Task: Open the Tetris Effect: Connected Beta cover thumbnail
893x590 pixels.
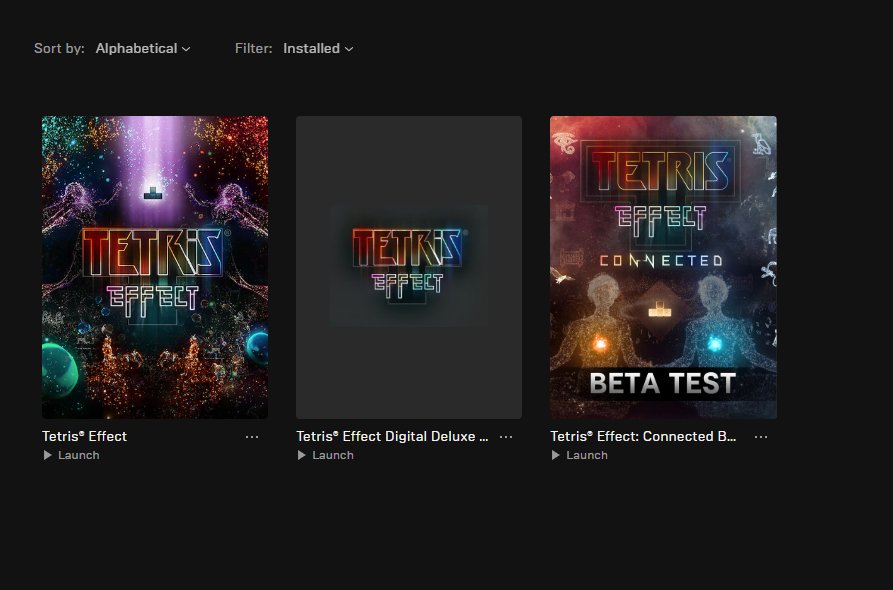Action: (663, 267)
